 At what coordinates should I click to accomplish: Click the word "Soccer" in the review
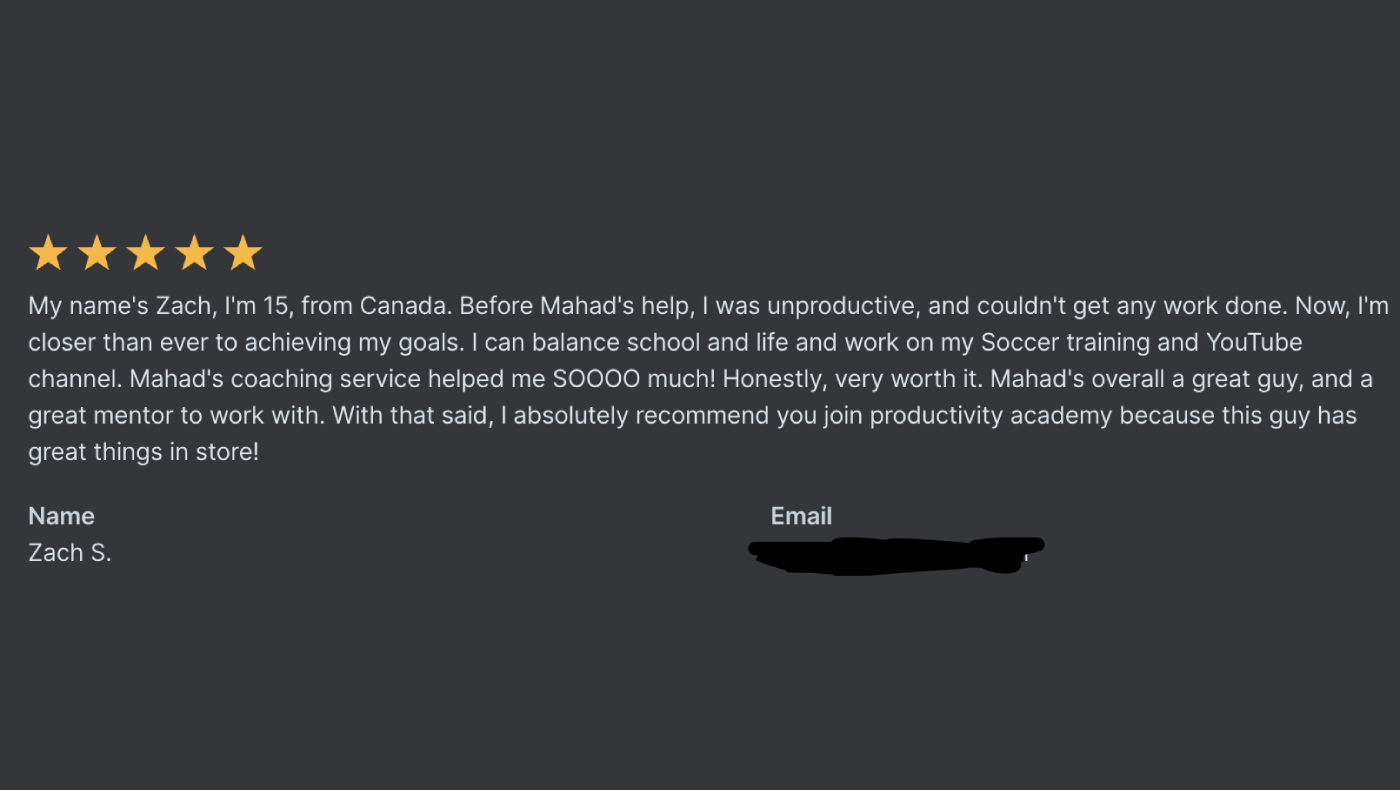pyautogui.click(x=1019, y=343)
